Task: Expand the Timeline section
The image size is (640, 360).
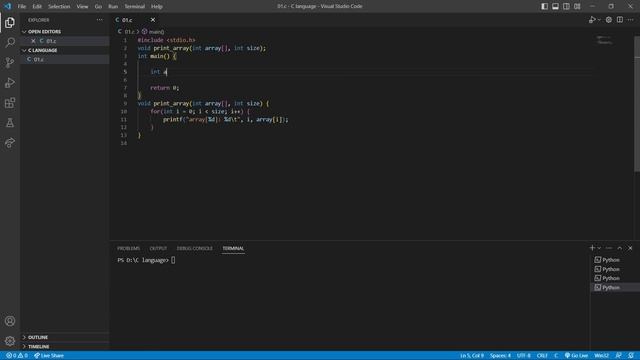Action: [x=65, y=346]
